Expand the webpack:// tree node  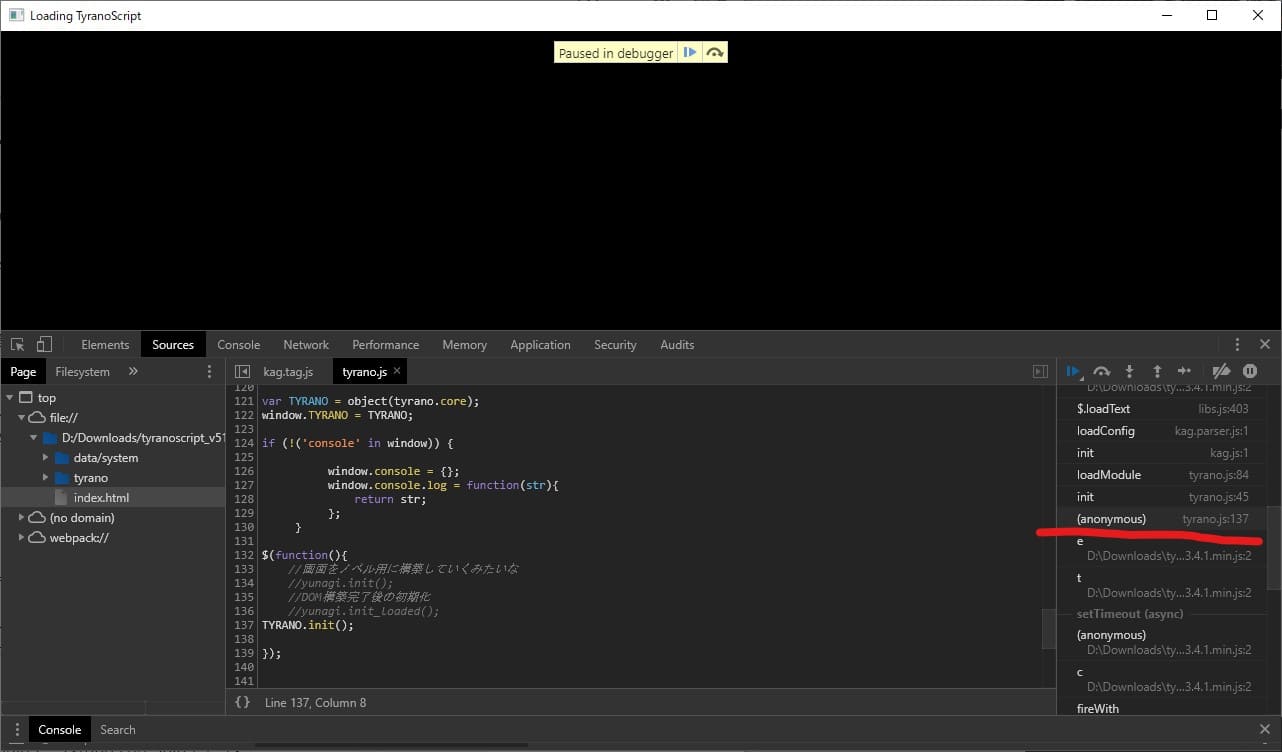click(22, 537)
